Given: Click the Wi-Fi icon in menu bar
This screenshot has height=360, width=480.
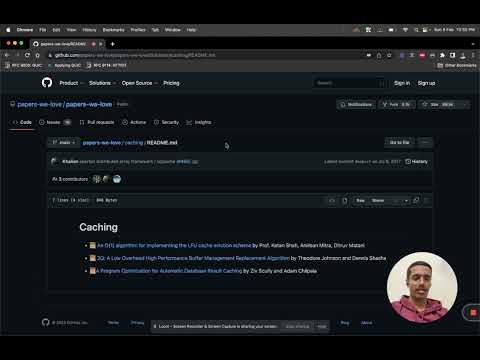Looking at the screenshot, I should [405, 30].
